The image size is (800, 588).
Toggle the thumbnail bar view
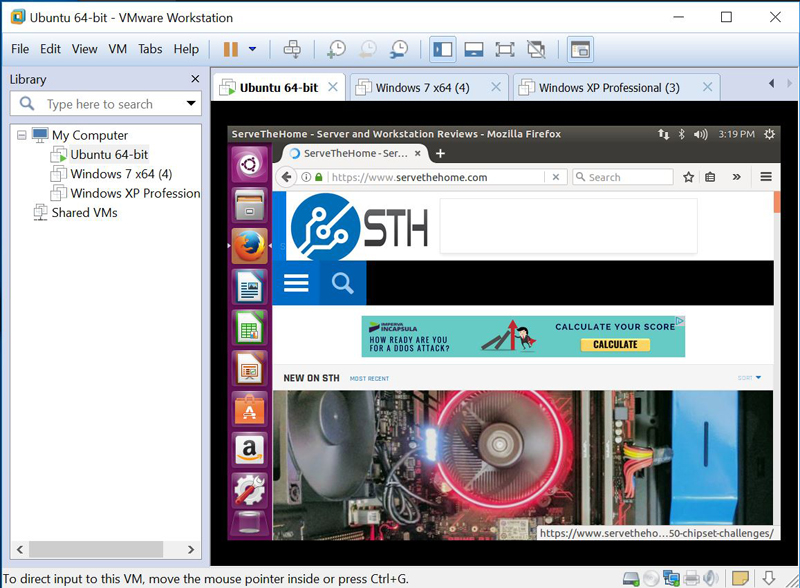473,50
